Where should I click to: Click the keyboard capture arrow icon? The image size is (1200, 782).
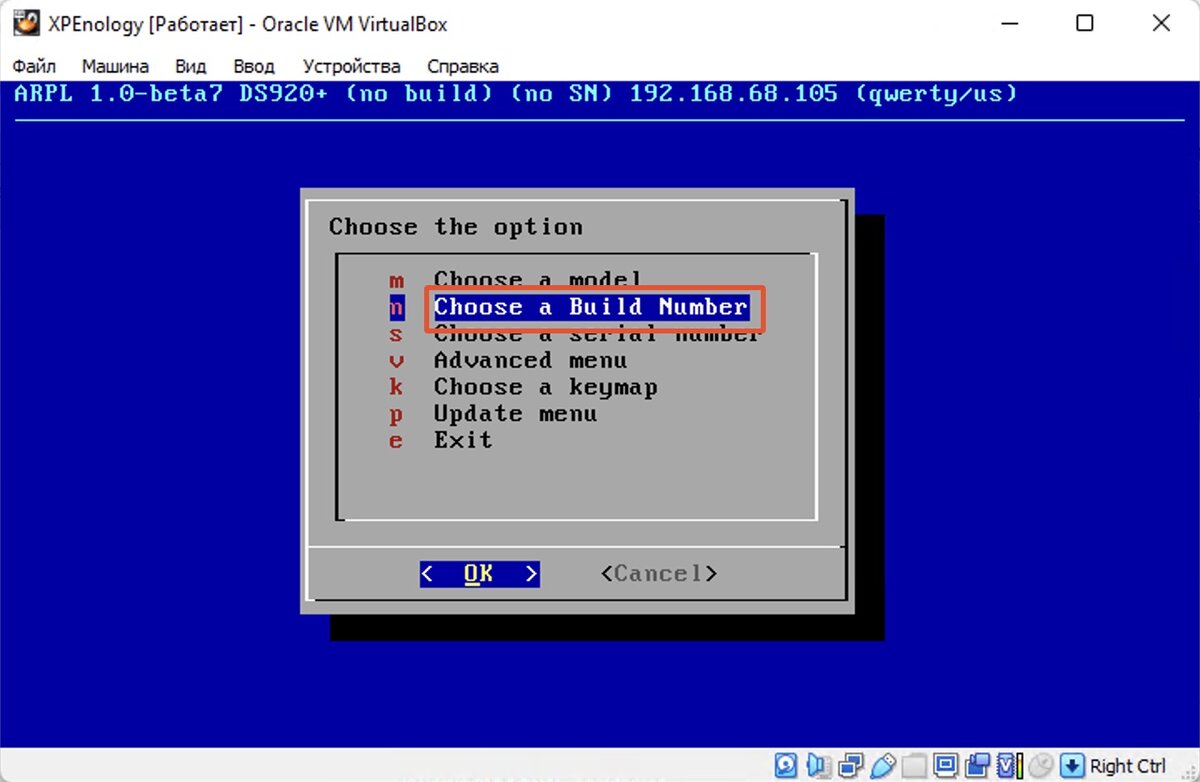pos(1072,766)
